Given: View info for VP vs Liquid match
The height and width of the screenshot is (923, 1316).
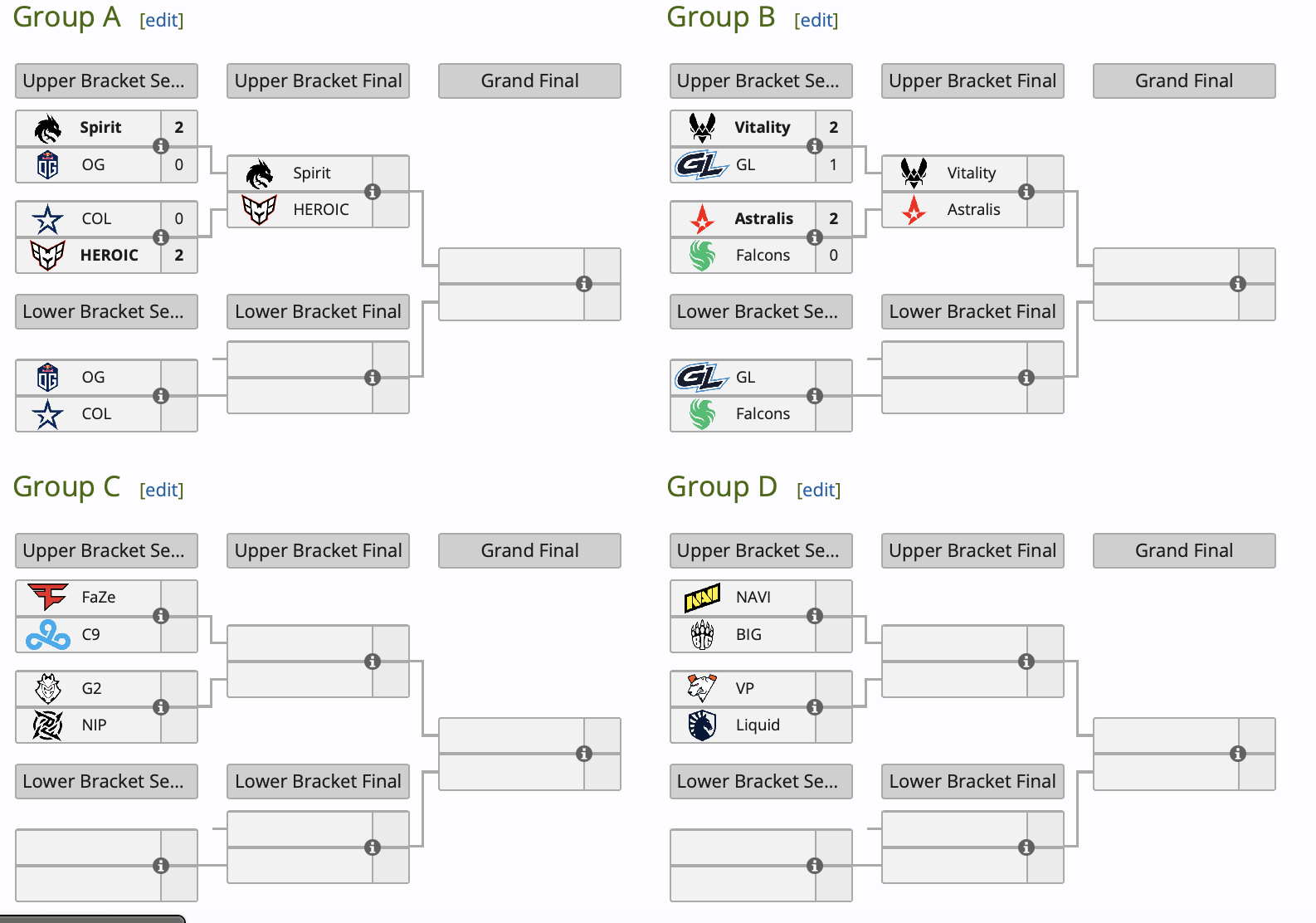Looking at the screenshot, I should [815, 707].
